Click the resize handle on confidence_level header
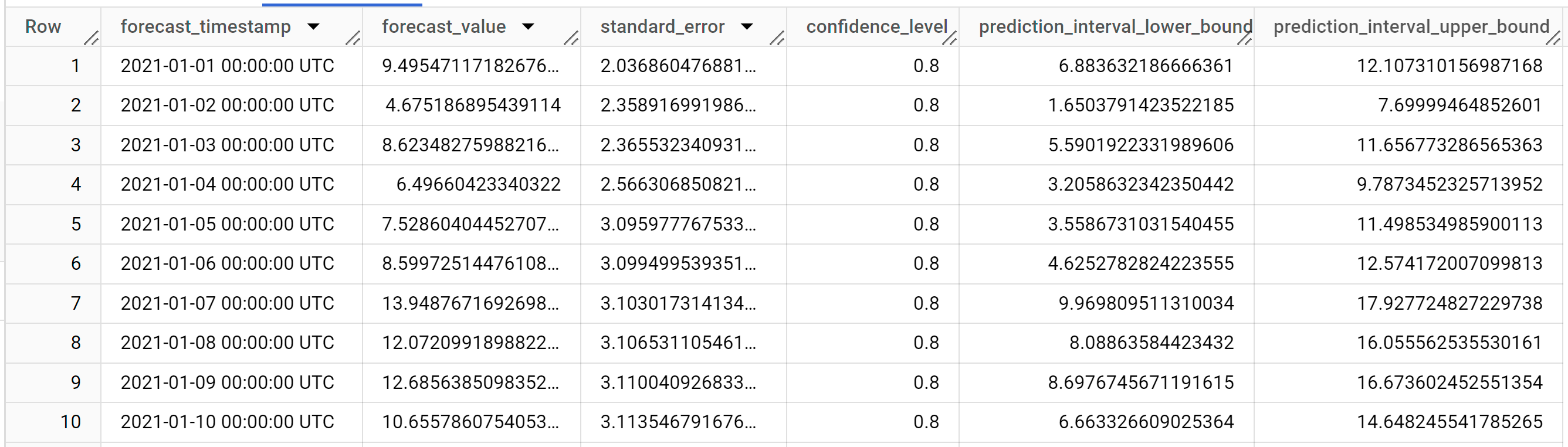Screen dimensions: 1568x447 coord(950,39)
